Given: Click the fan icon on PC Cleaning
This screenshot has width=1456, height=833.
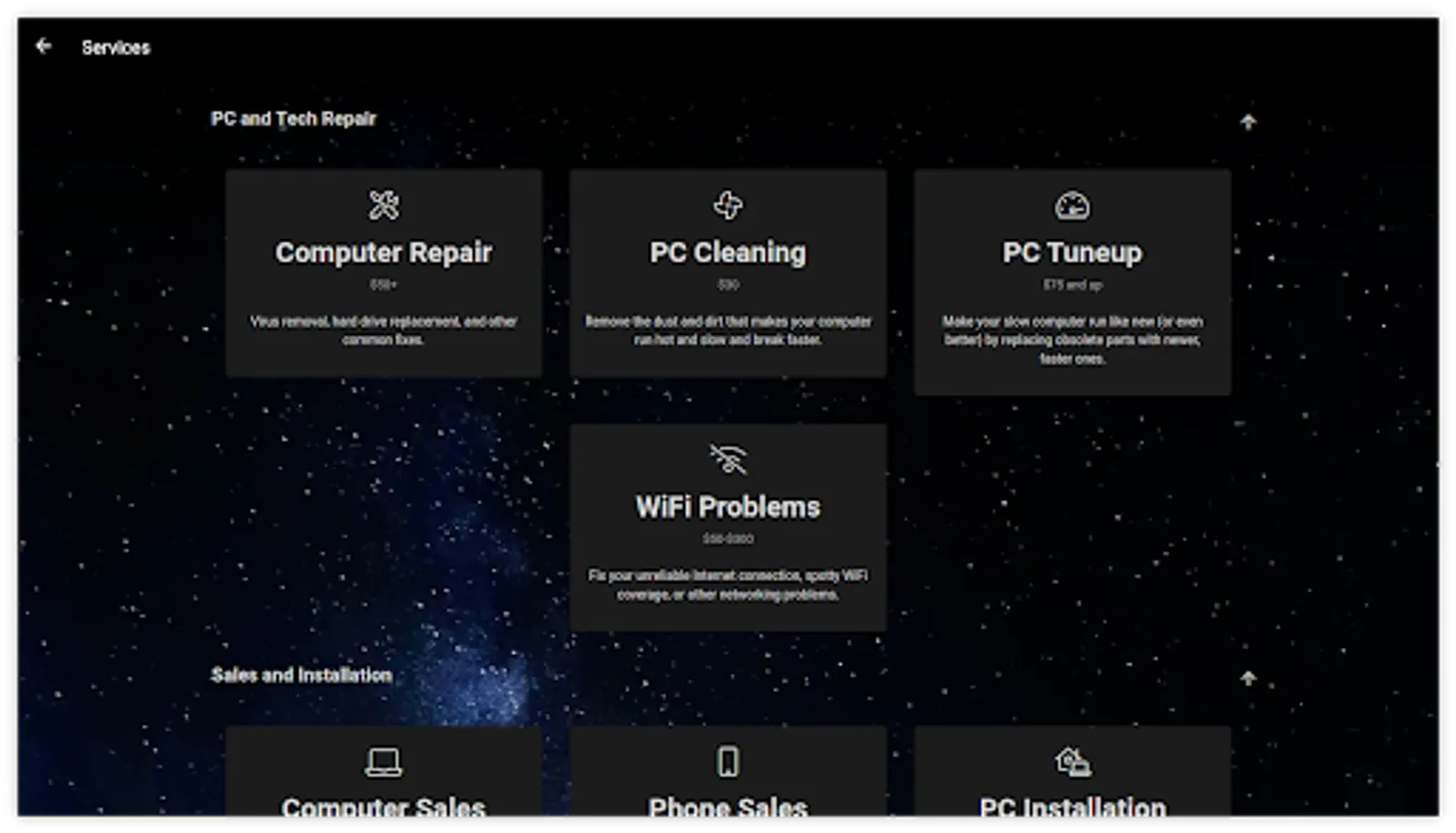Looking at the screenshot, I should coord(728,205).
